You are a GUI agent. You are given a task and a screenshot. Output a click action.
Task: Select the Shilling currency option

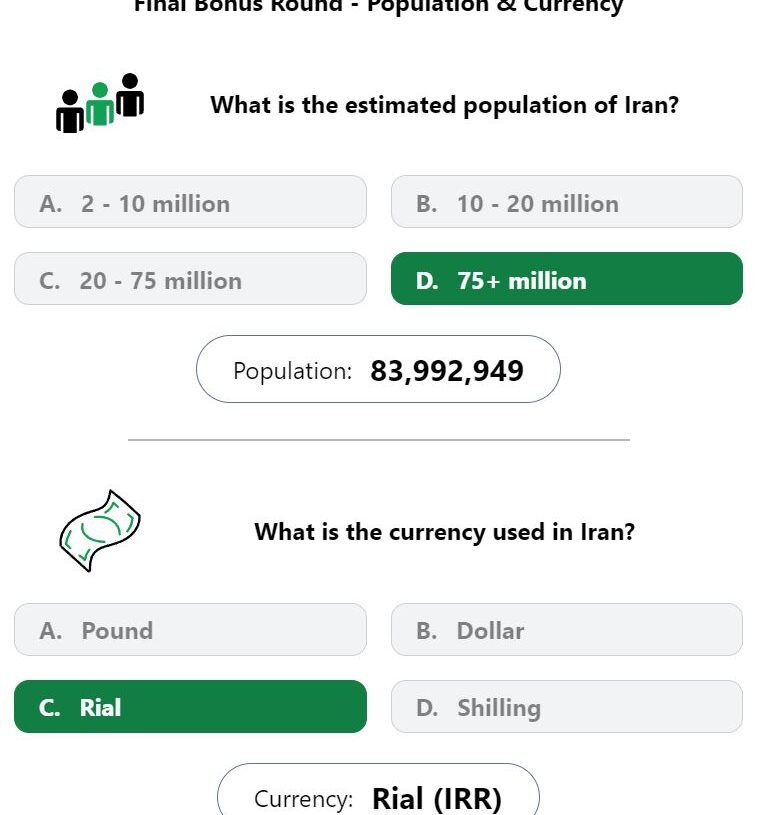coord(567,706)
